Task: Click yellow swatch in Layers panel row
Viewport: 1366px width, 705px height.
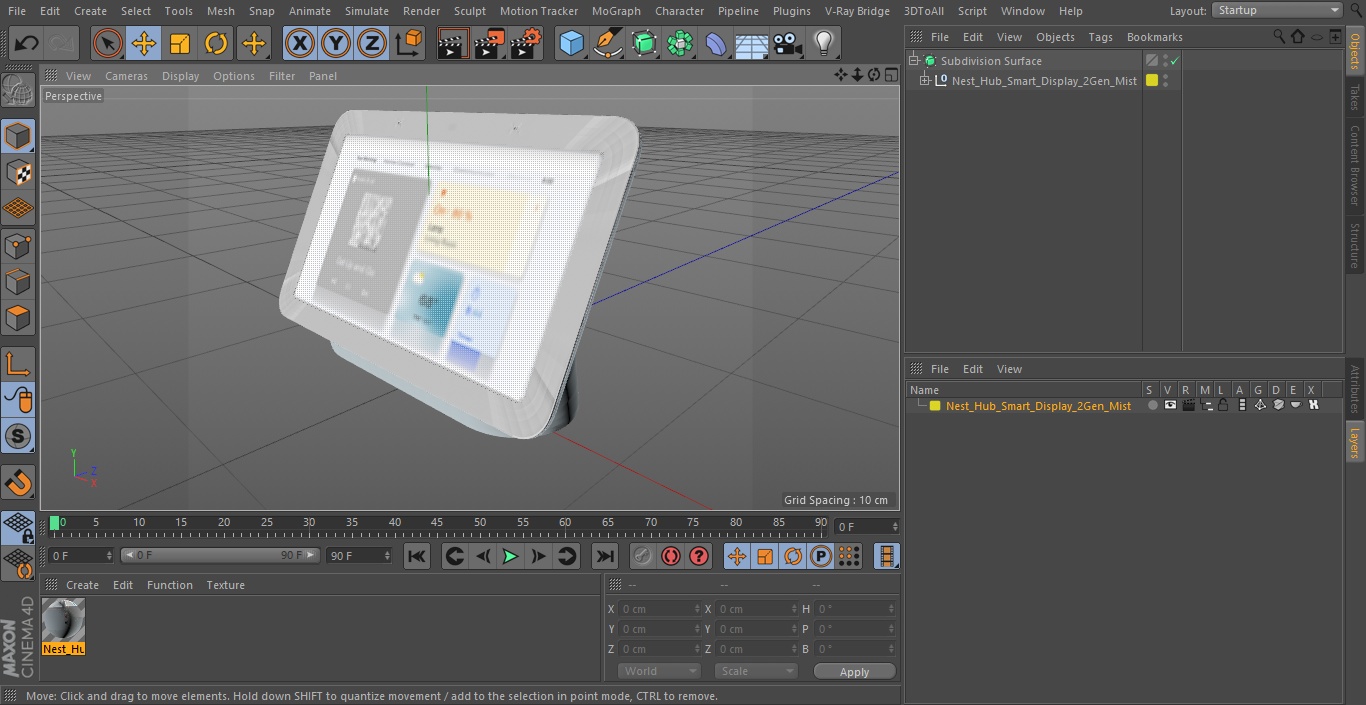Action: click(935, 406)
